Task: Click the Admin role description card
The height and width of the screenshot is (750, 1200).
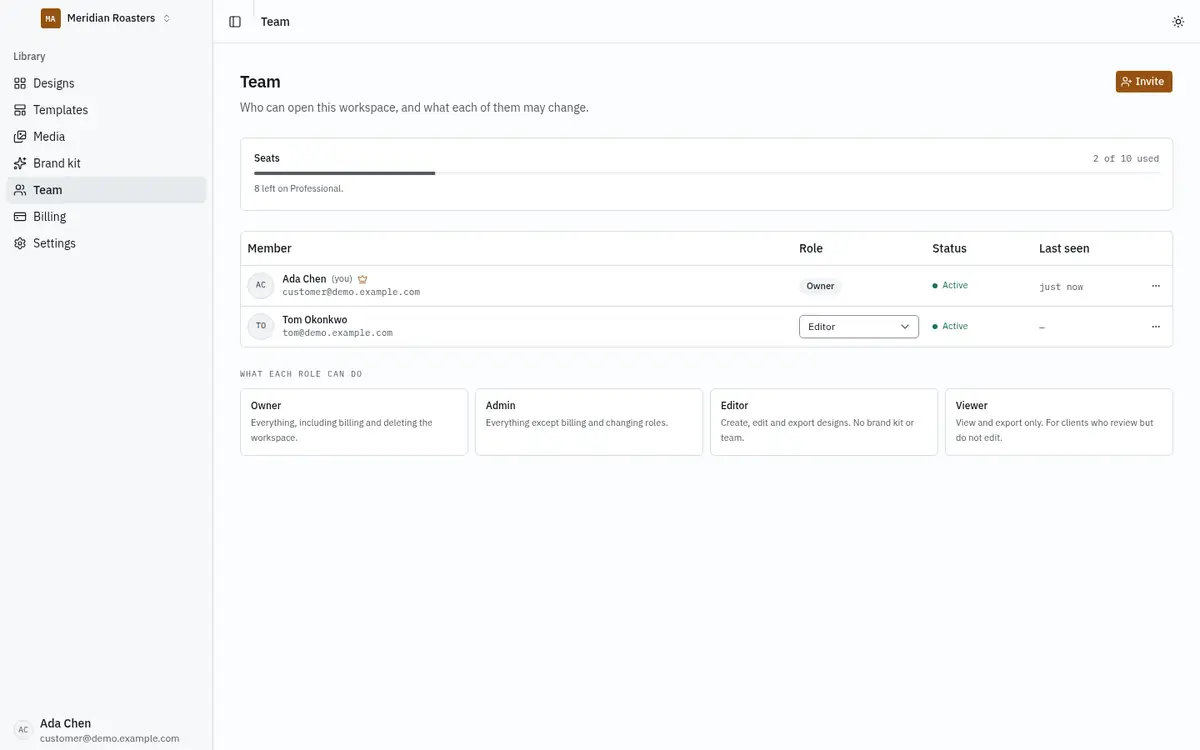Action: pyautogui.click(x=589, y=422)
